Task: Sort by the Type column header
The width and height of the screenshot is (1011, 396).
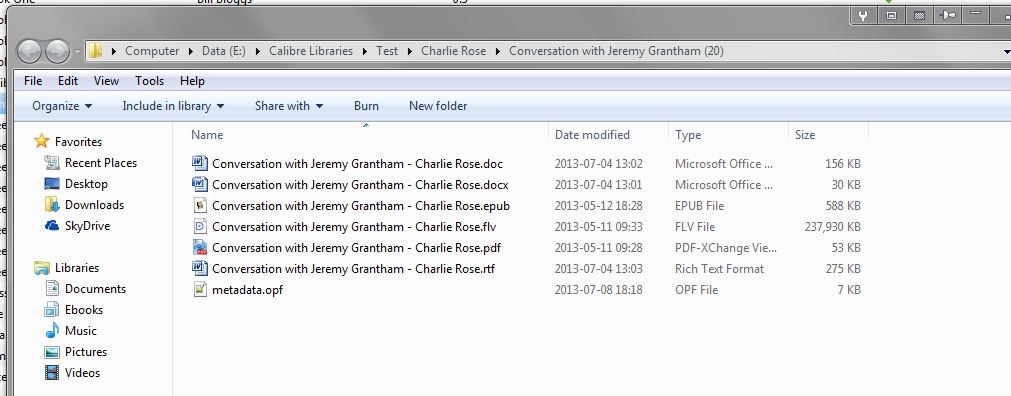Action: pos(688,135)
